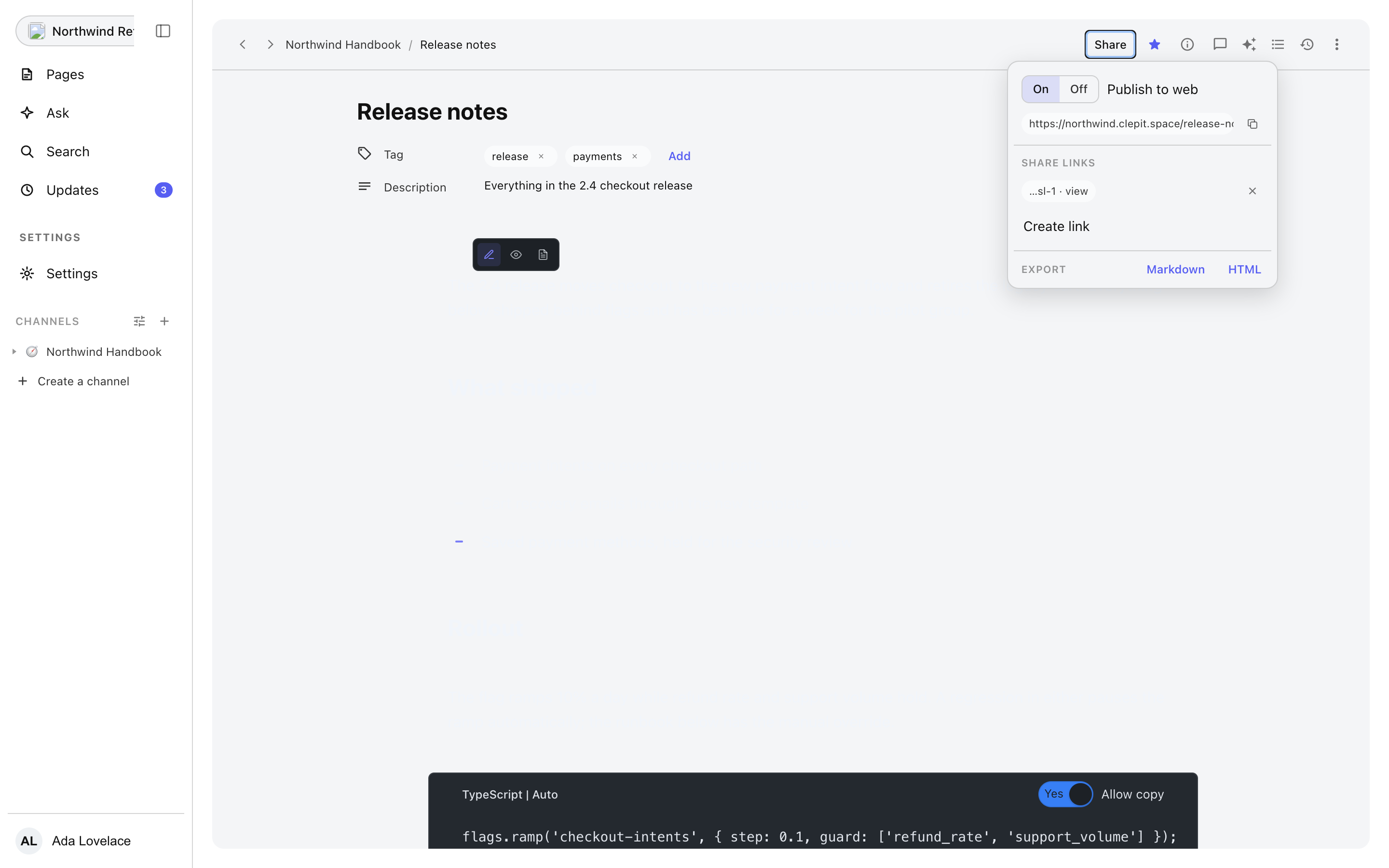Open Pages in the sidebar
The width and height of the screenshot is (1389, 868).
(96, 74)
